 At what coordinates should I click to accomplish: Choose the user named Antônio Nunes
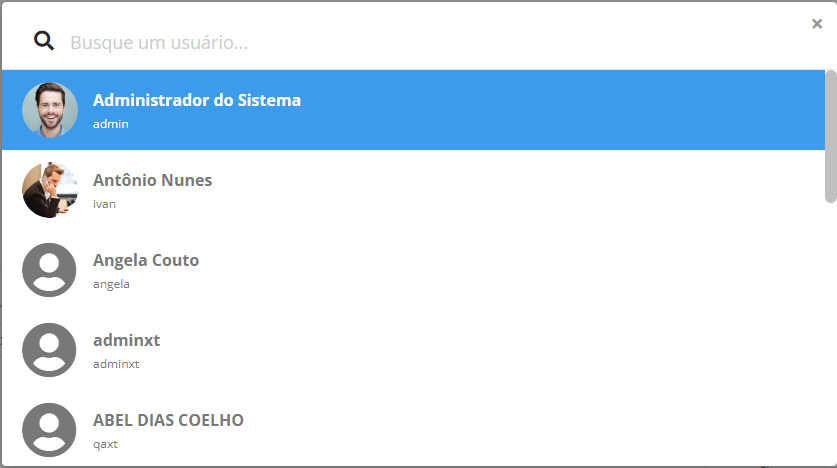(x=152, y=180)
